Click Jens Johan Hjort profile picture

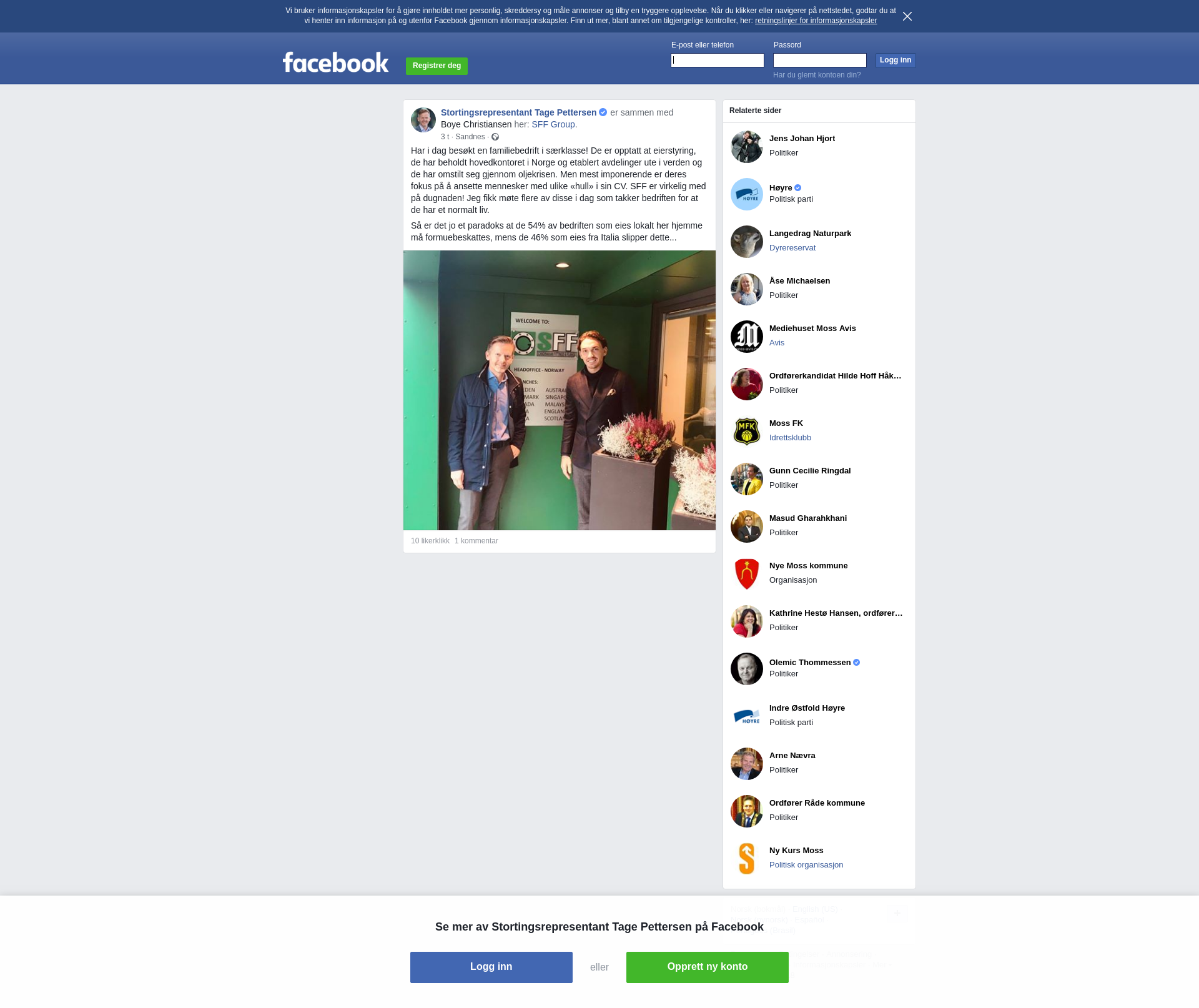tap(747, 147)
